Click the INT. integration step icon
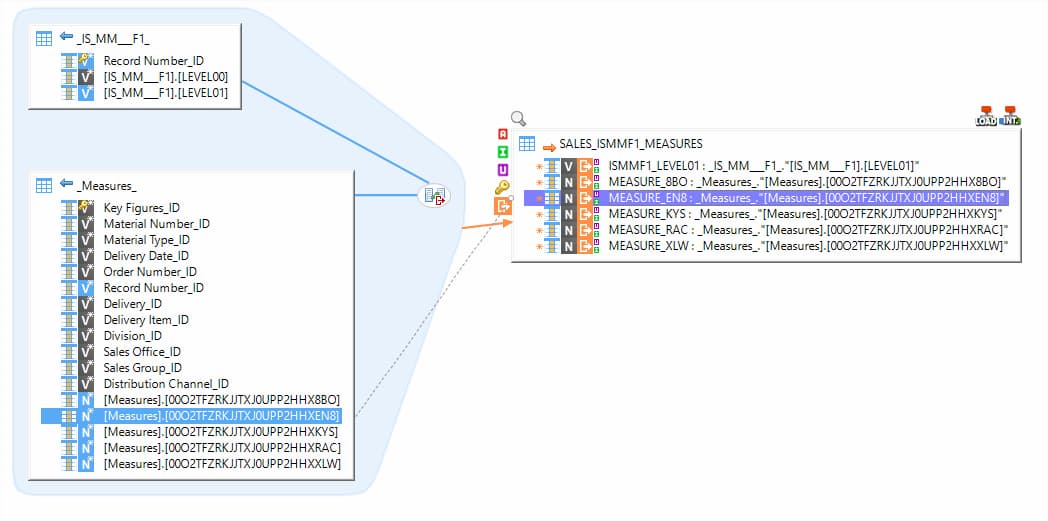 tap(1010, 116)
